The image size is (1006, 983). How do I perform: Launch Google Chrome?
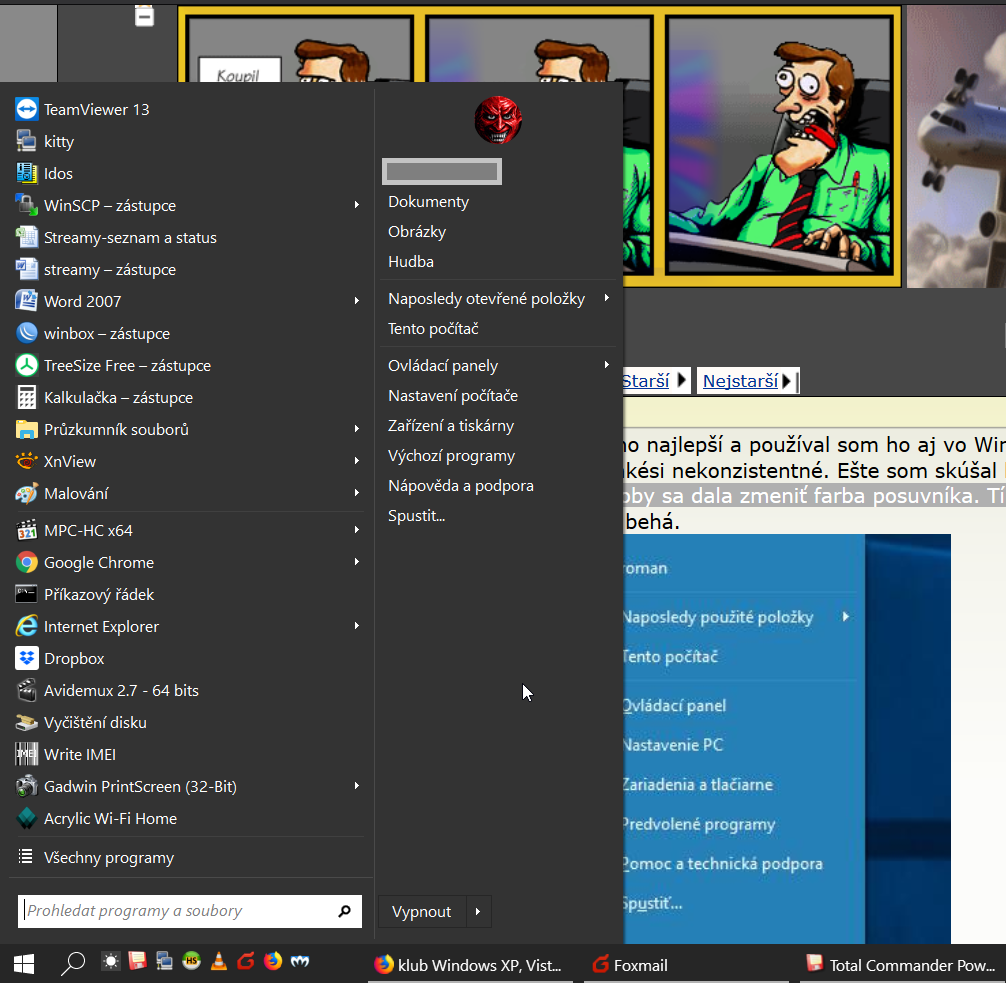click(x=188, y=563)
